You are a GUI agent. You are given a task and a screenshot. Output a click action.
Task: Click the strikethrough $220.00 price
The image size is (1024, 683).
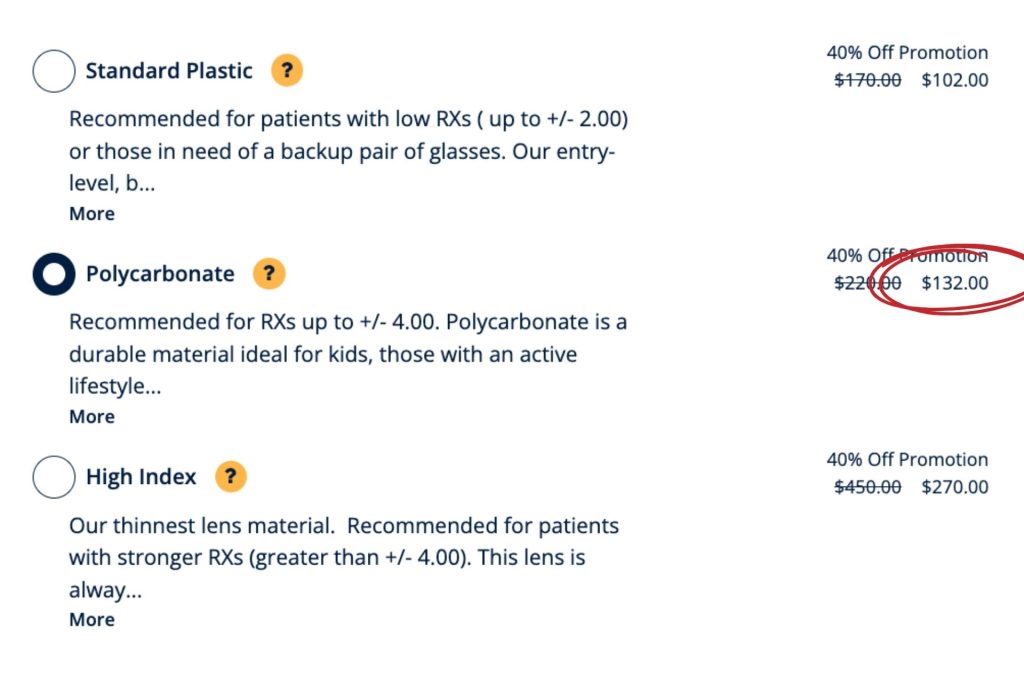coord(866,283)
